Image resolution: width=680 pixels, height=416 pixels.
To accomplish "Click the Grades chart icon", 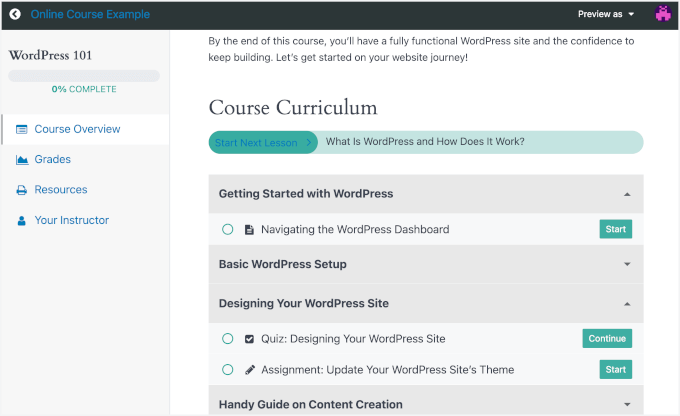I will 22,160.
